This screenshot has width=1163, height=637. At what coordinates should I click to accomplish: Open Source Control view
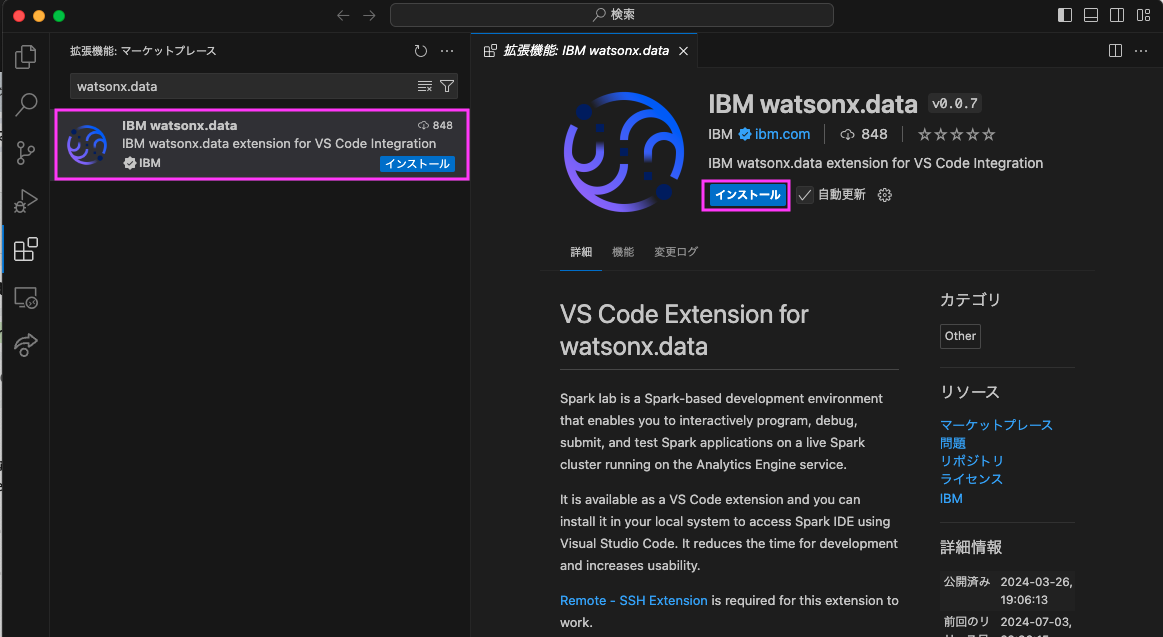25,153
